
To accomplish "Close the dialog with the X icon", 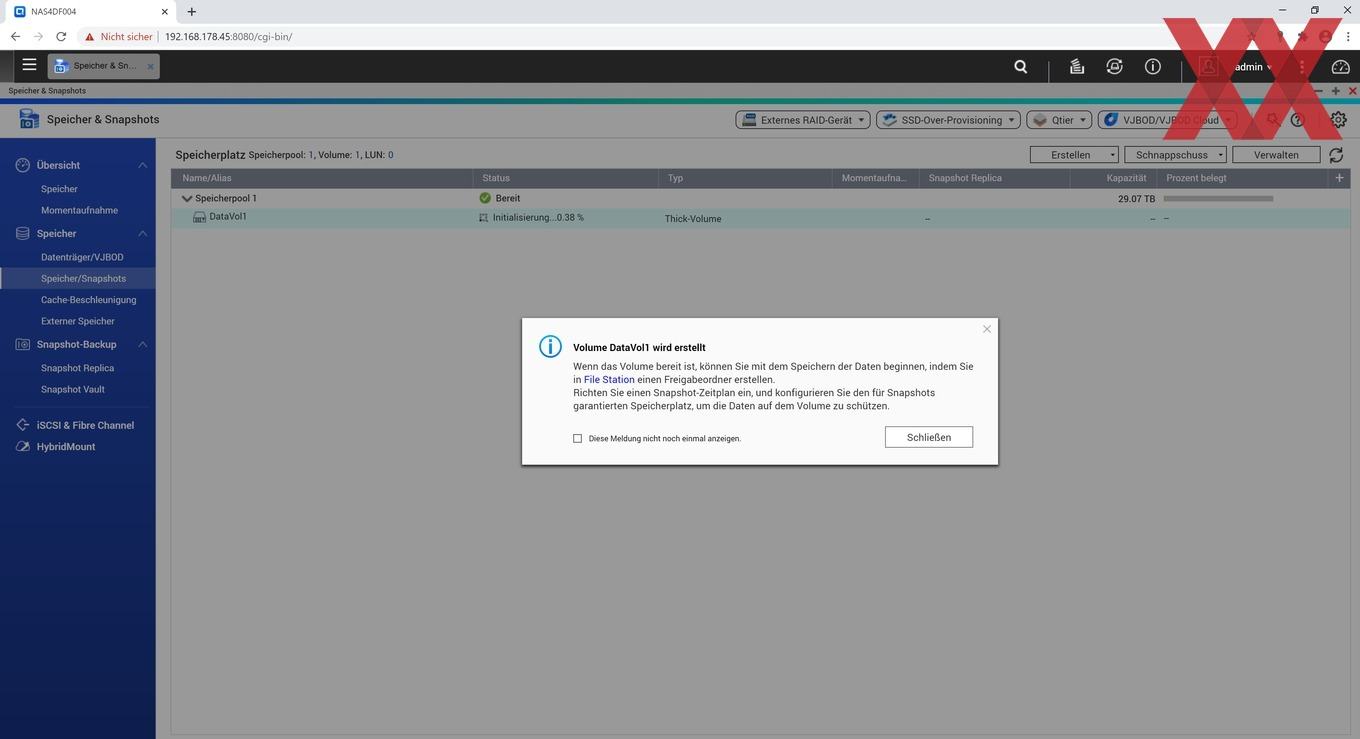I will [987, 329].
